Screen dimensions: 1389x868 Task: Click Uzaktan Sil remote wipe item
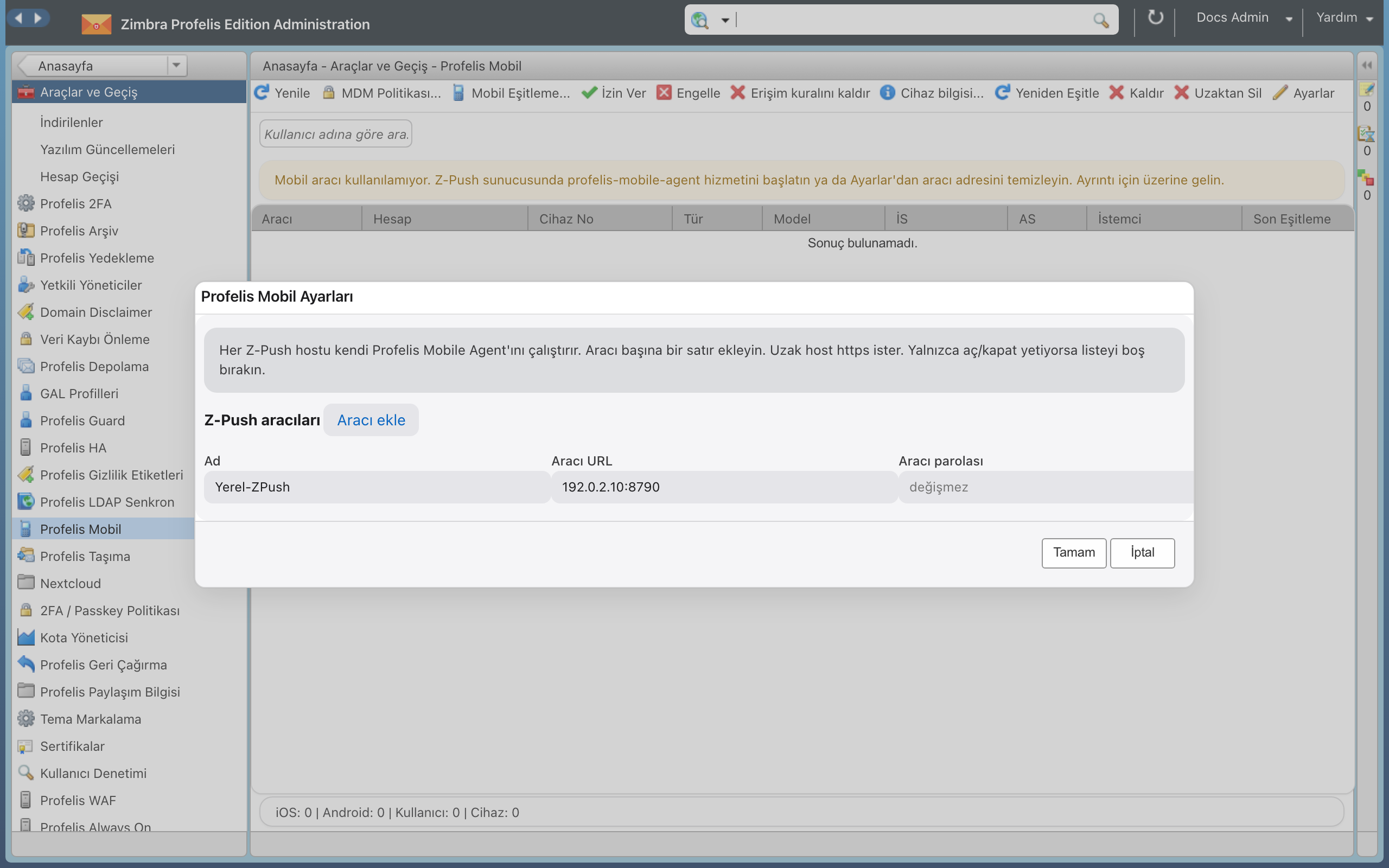1218,93
